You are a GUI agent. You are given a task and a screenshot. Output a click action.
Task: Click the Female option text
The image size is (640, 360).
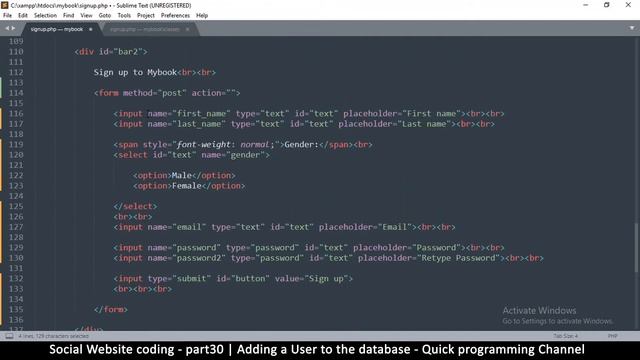187,186
